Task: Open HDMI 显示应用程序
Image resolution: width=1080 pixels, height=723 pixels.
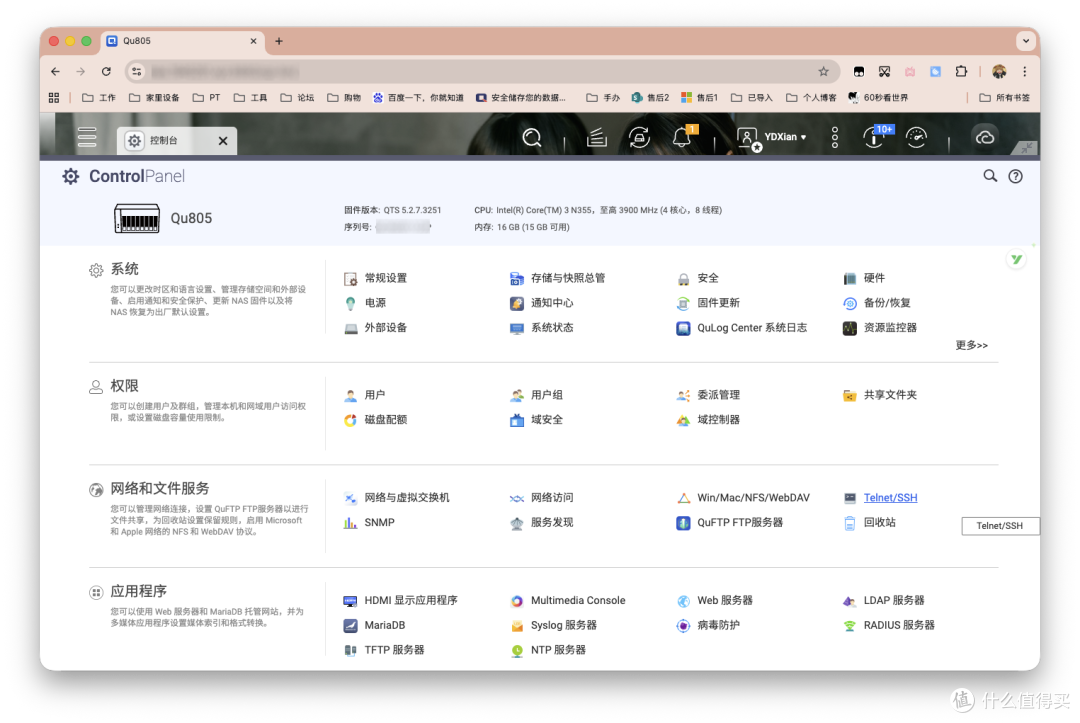Action: point(400,600)
